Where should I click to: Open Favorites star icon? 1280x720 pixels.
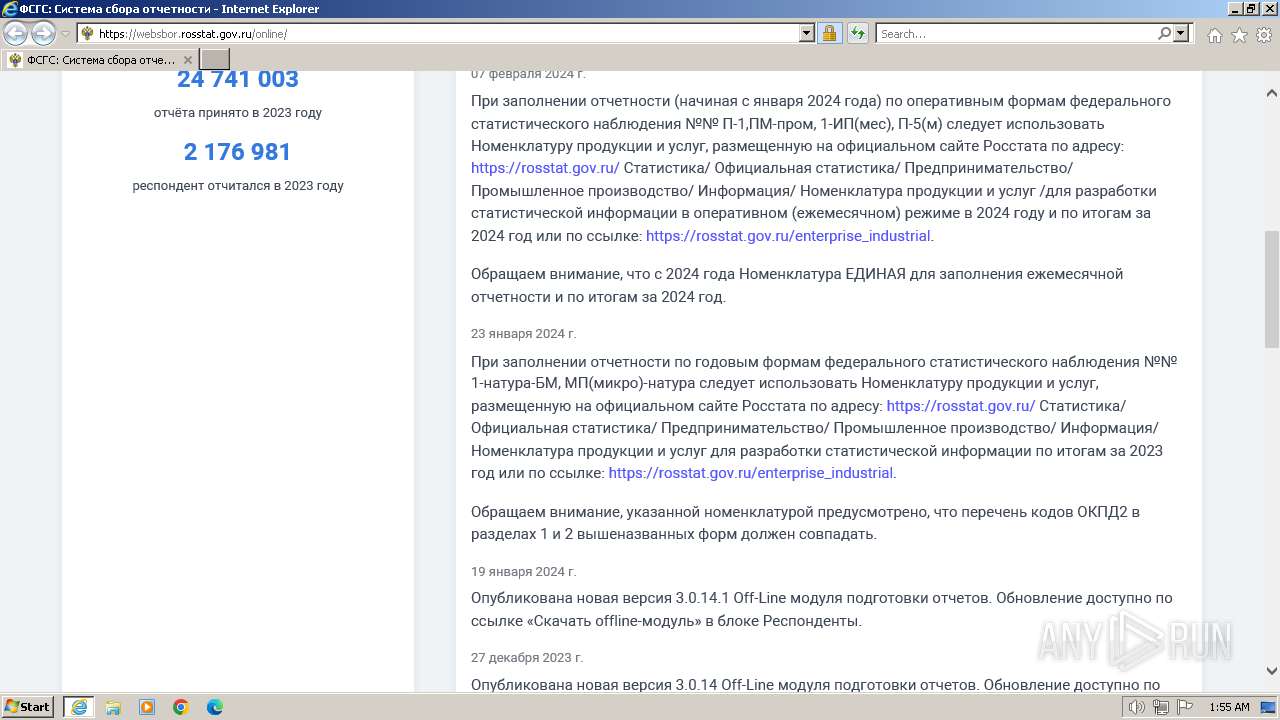point(1239,35)
